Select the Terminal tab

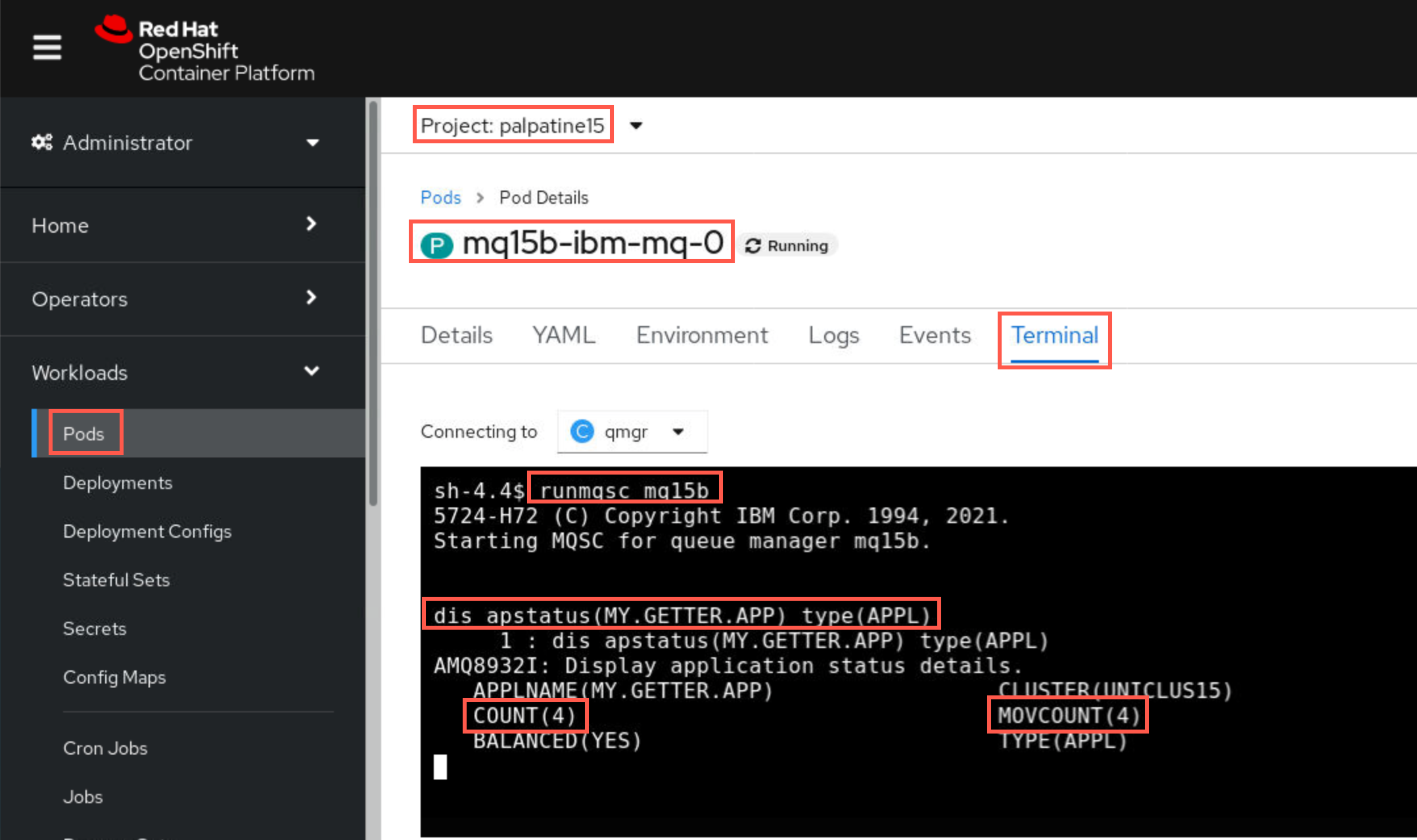click(x=1054, y=335)
